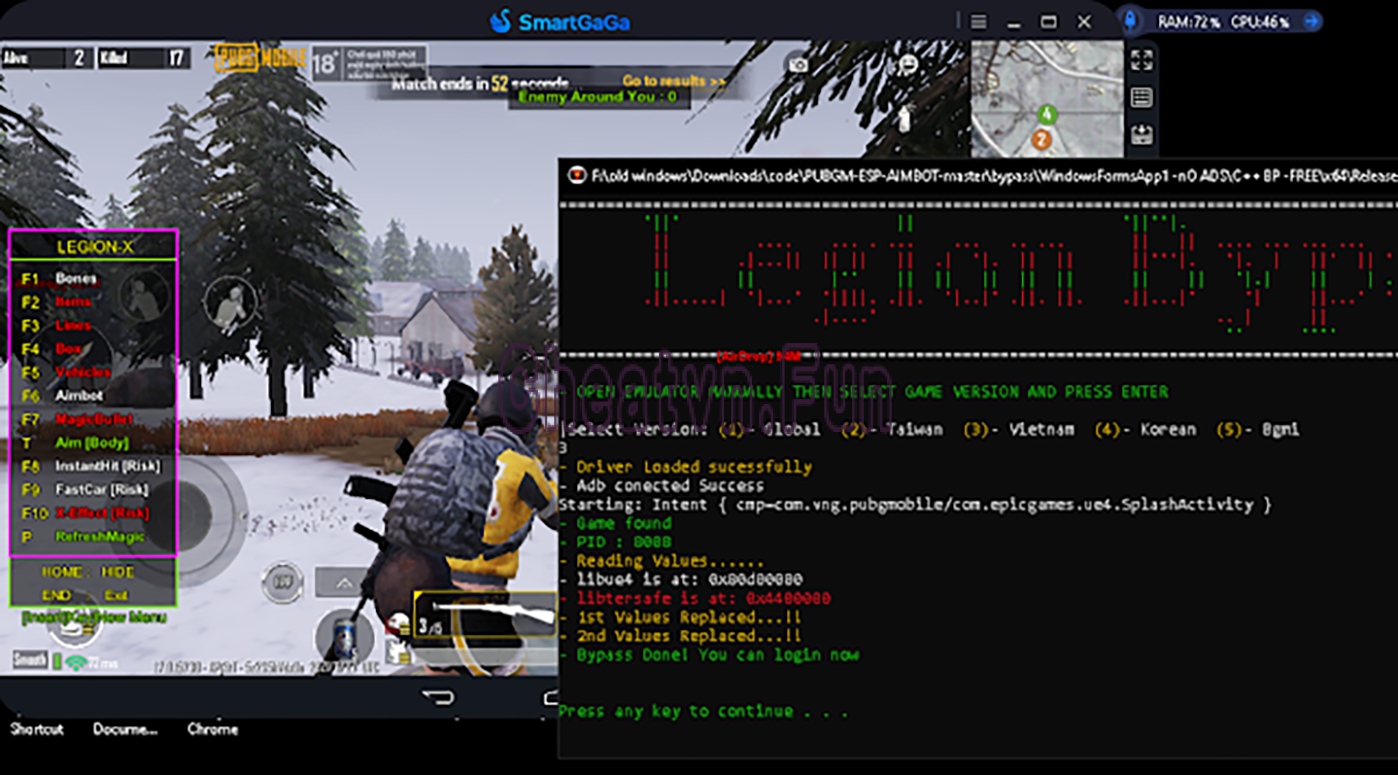Image resolution: width=1398 pixels, height=775 pixels.
Task: Toggle the F1 Bones option
Action: [75, 278]
